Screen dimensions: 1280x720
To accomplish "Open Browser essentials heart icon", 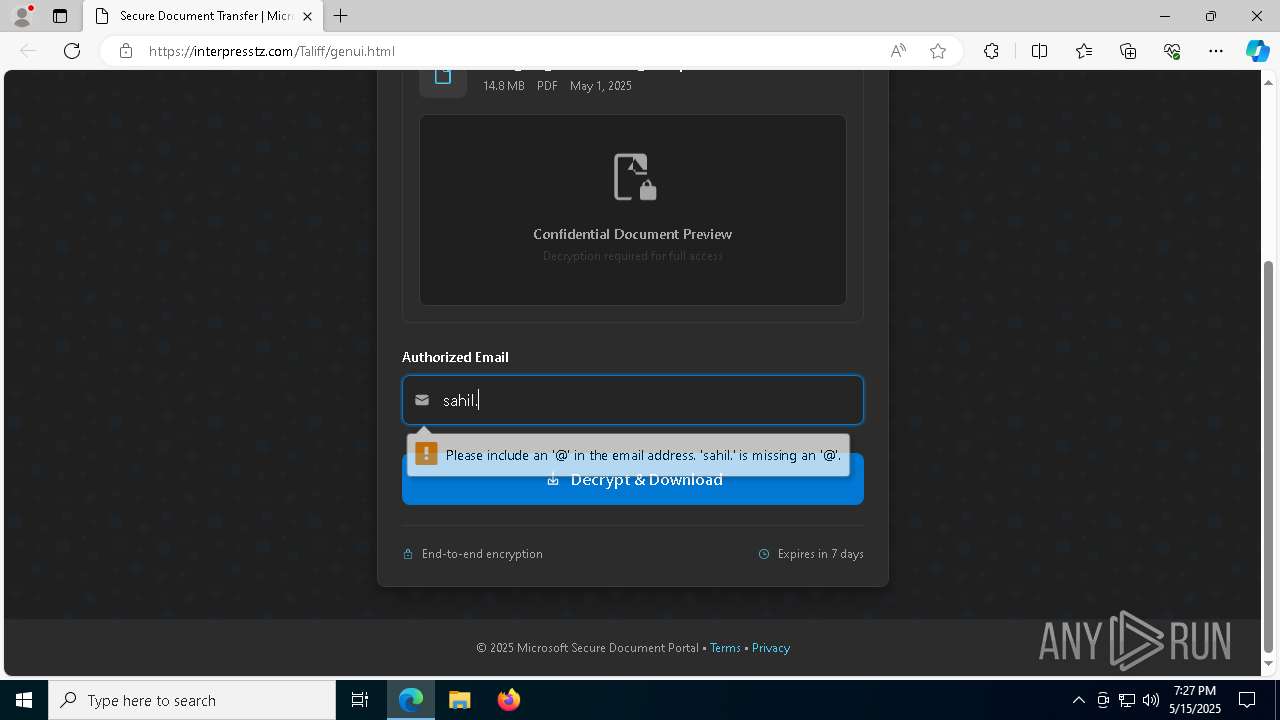I will tap(1172, 51).
